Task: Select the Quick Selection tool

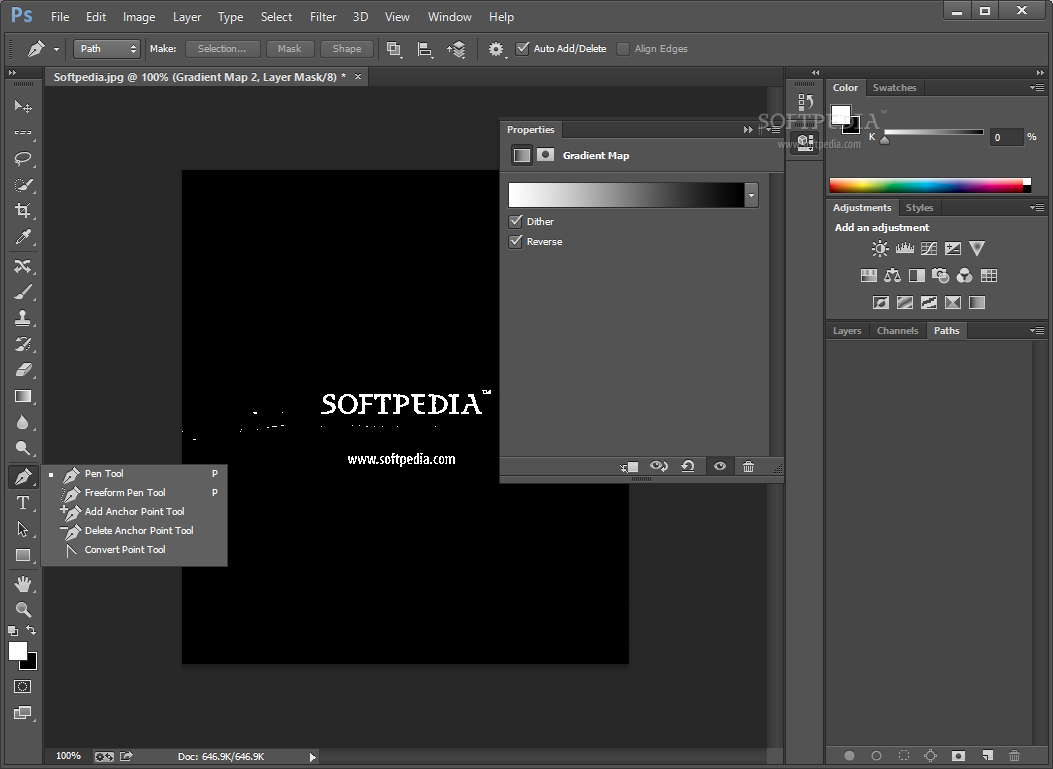Action: (23, 185)
